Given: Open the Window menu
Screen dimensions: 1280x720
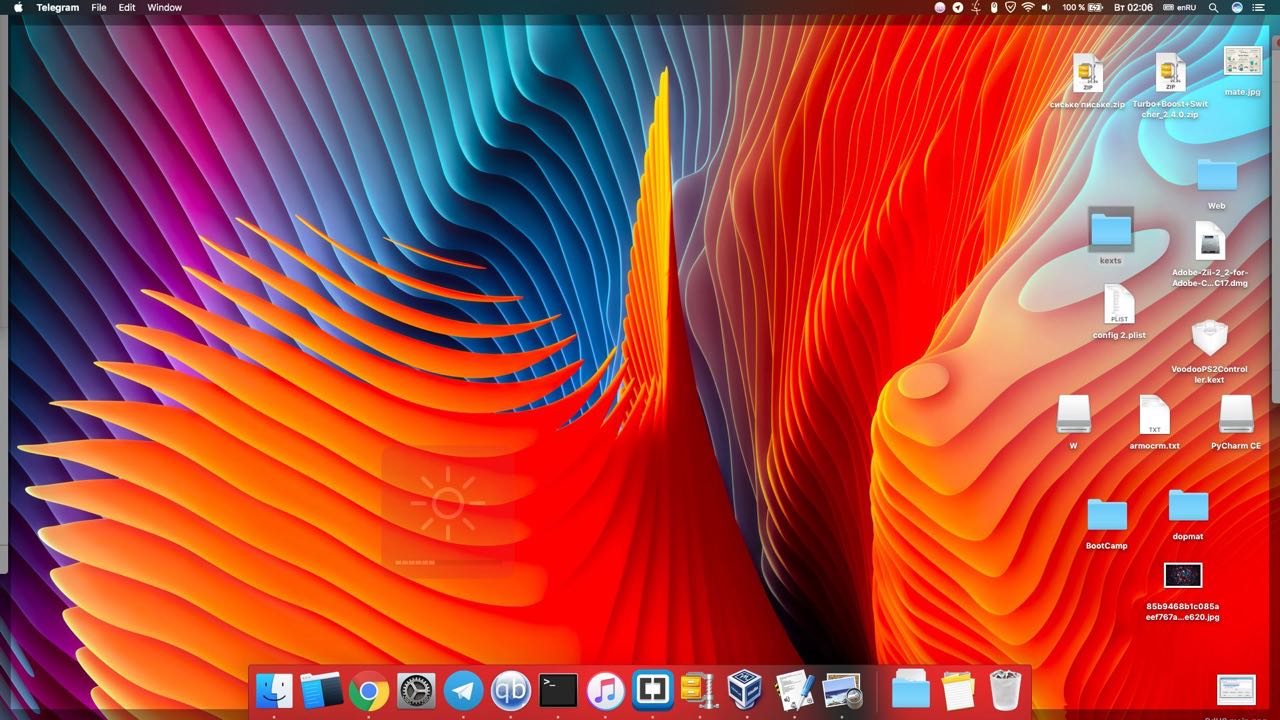Looking at the screenshot, I should point(164,8).
